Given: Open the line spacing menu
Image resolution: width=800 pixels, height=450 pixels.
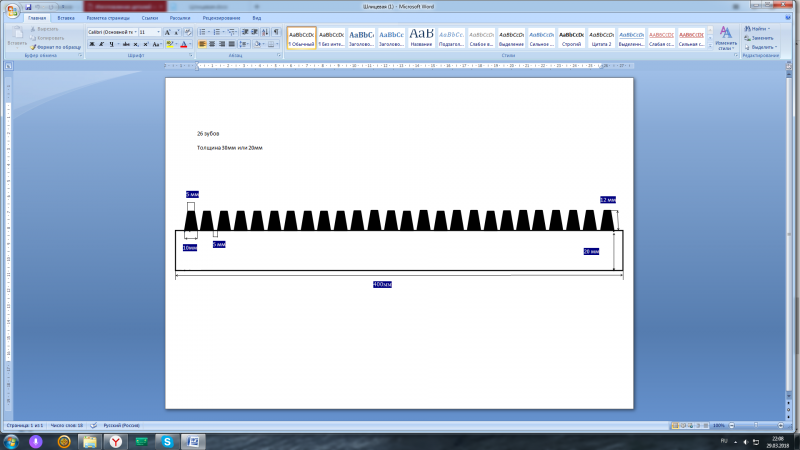Looking at the screenshot, I should pos(244,44).
